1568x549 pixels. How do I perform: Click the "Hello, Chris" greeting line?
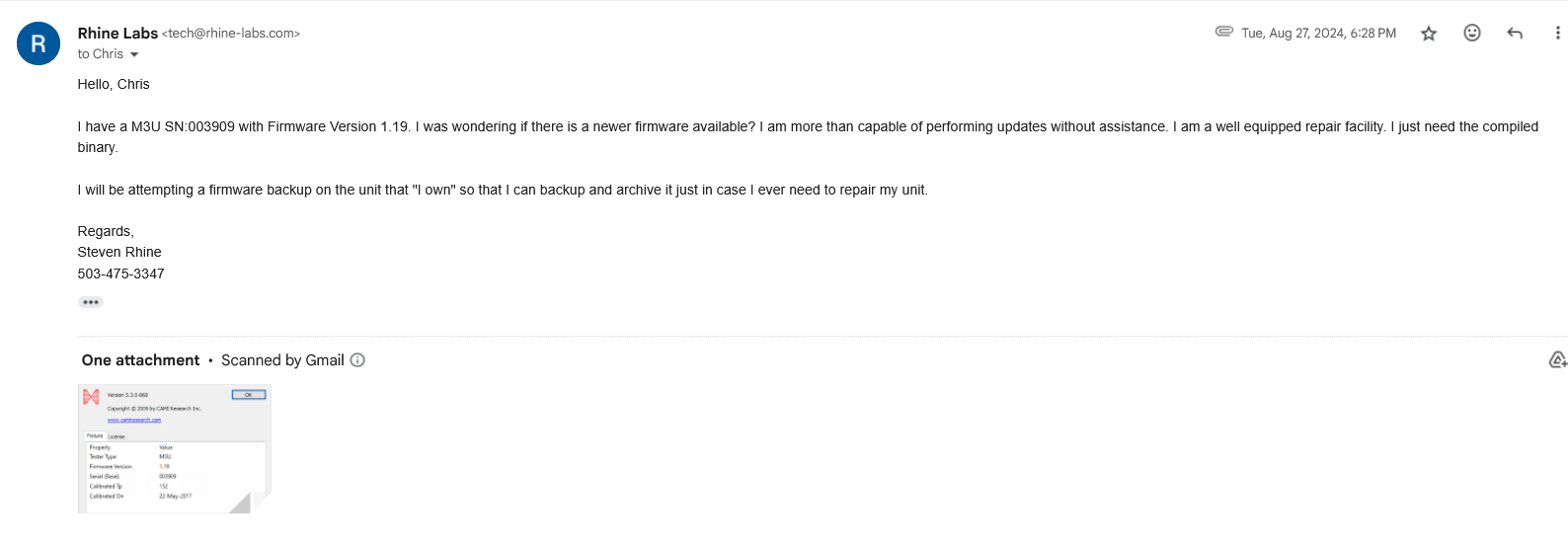tap(114, 85)
